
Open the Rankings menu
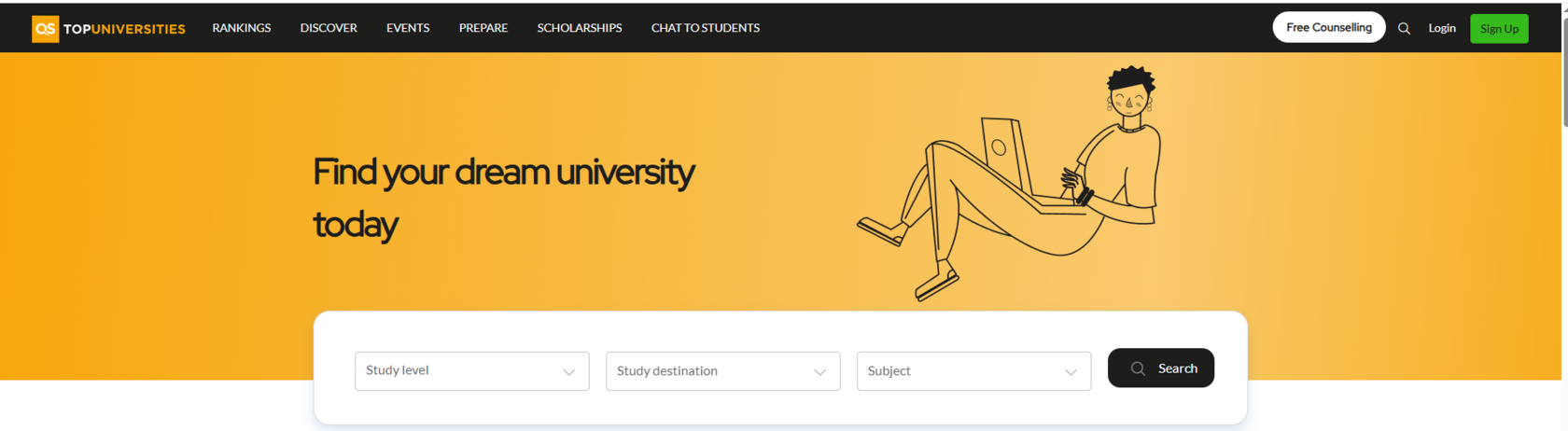point(242,28)
